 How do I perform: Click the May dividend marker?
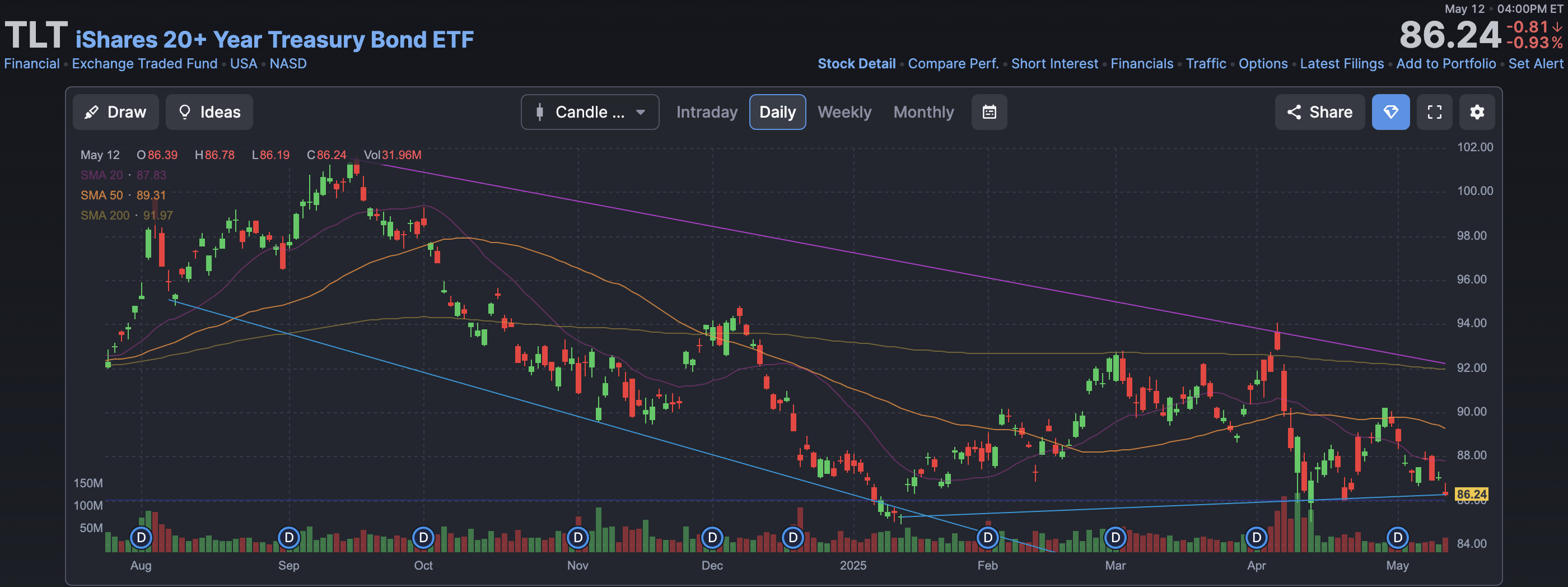(x=1398, y=538)
